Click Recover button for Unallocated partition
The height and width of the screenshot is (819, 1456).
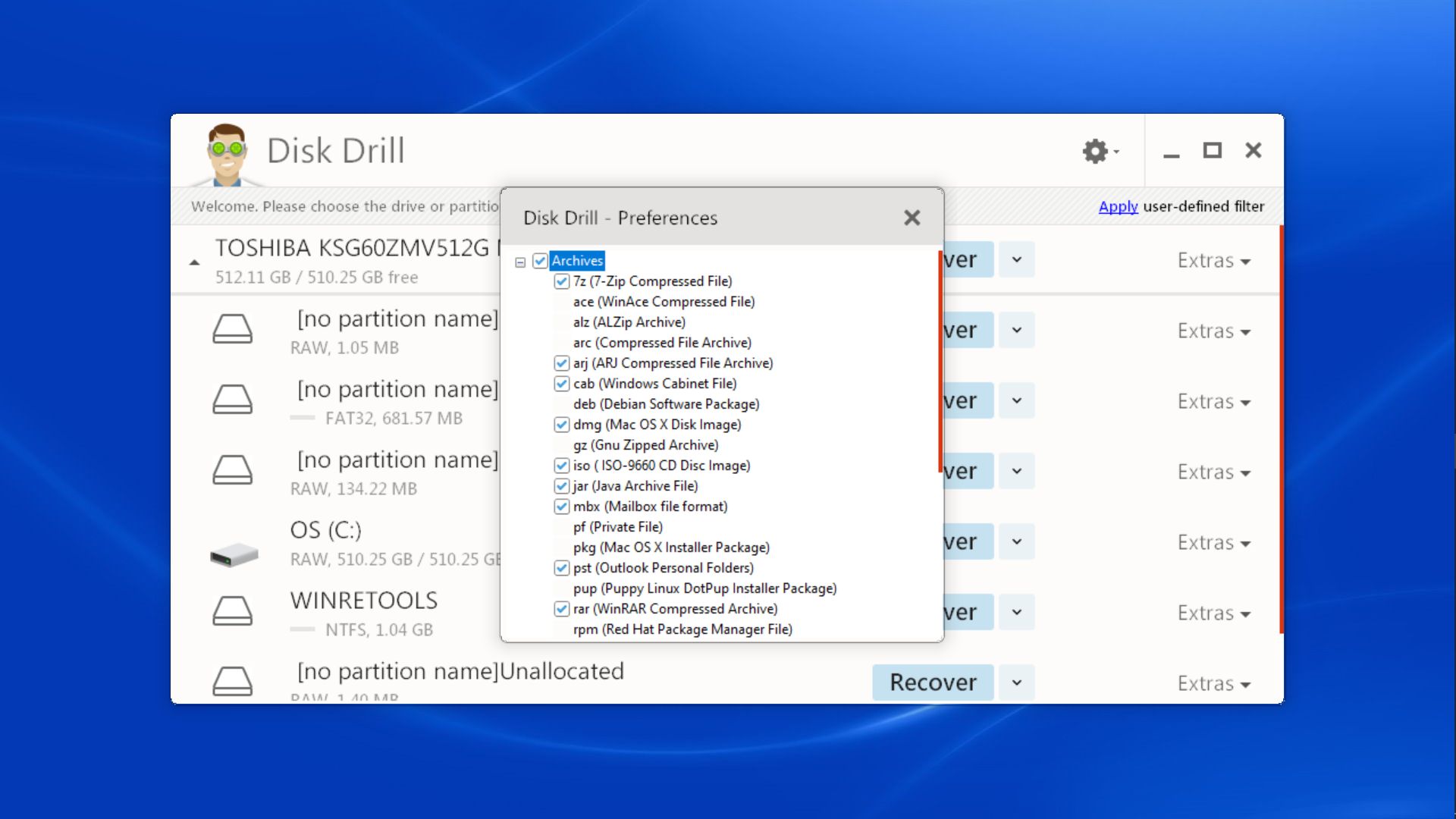[933, 682]
